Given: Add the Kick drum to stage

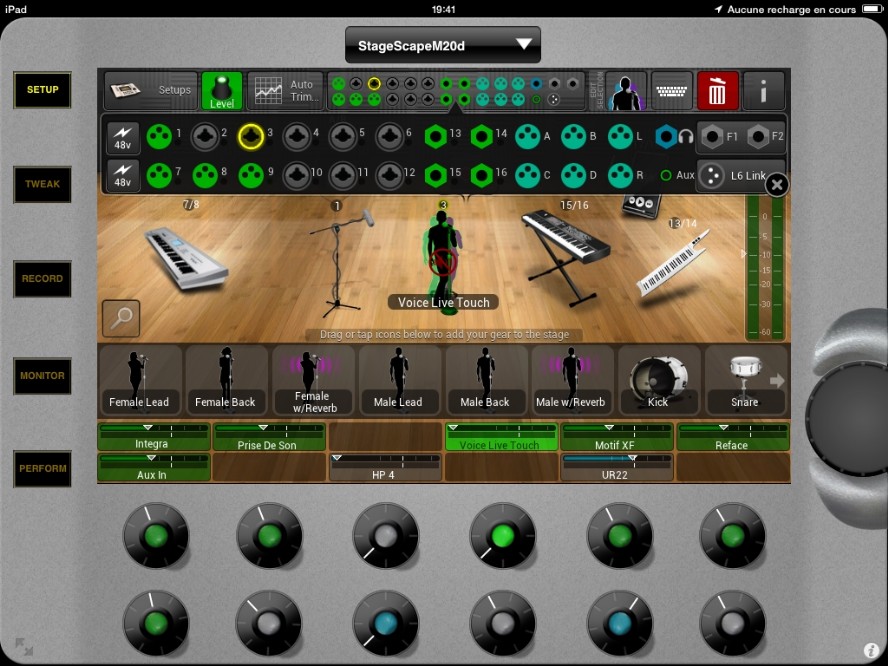Looking at the screenshot, I should point(658,380).
